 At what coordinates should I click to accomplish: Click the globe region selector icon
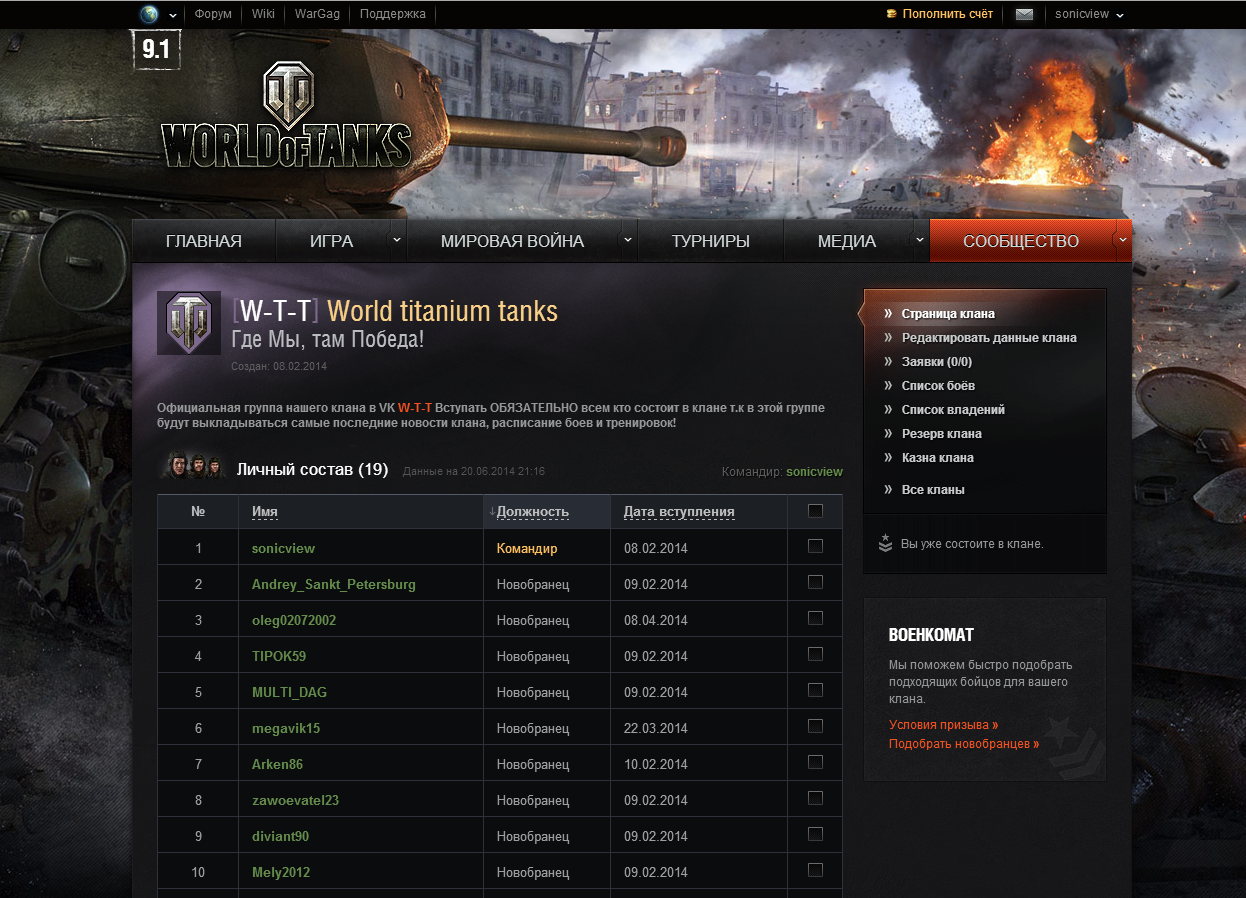pyautogui.click(x=150, y=14)
